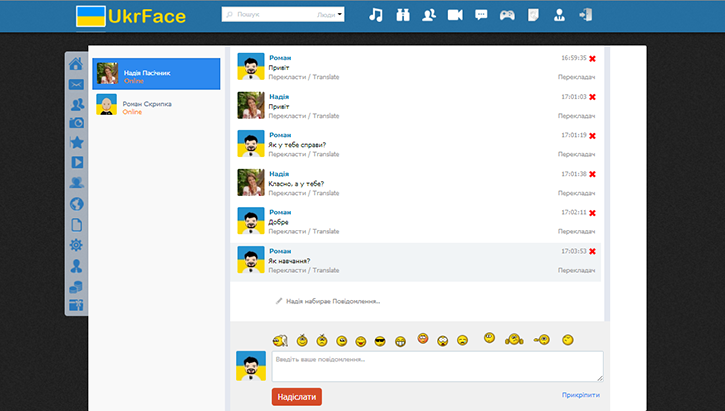This screenshot has width=725, height=411.
Task: Click the message text input box
Action: coord(437,367)
